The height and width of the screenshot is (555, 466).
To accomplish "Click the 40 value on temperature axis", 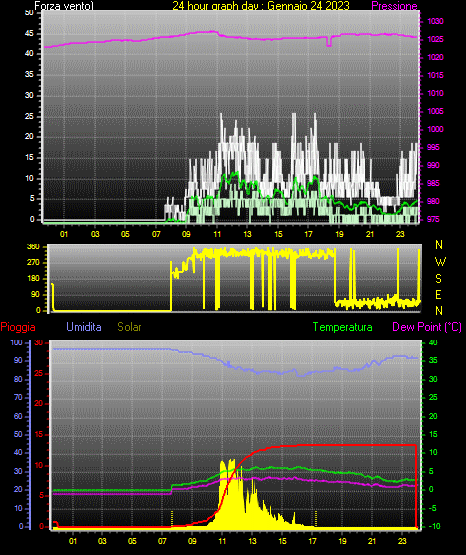I will 433,343.
